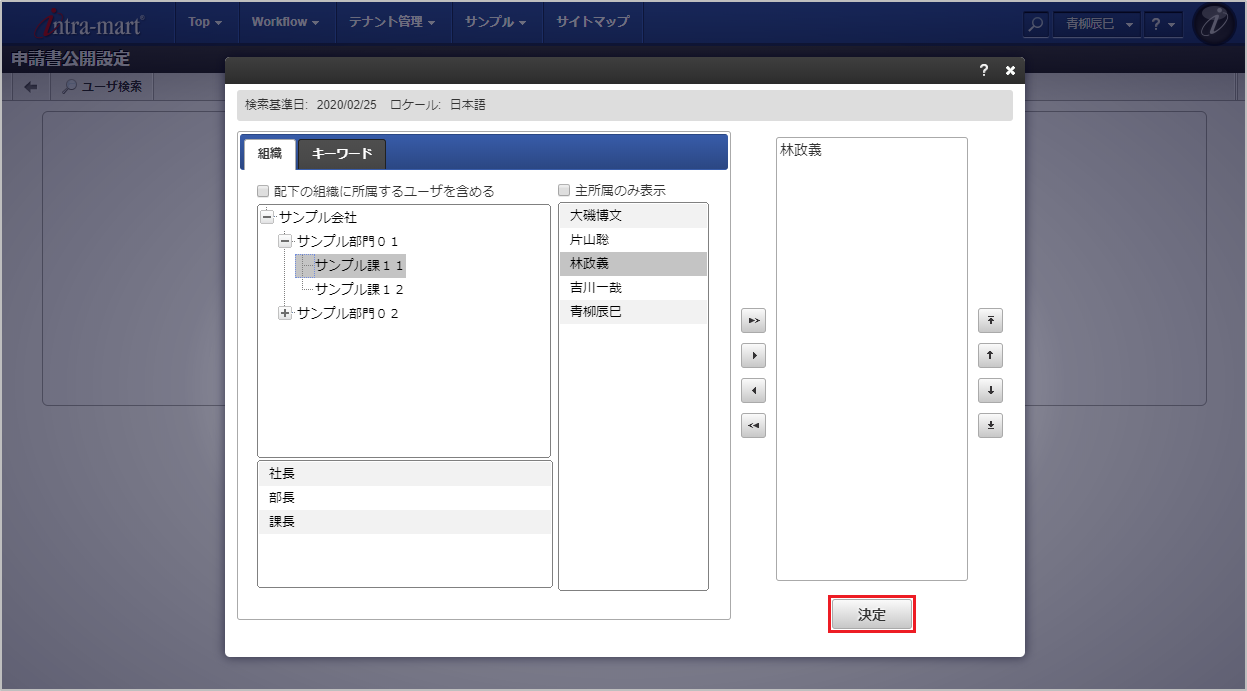Open the Workflow menu

(287, 23)
